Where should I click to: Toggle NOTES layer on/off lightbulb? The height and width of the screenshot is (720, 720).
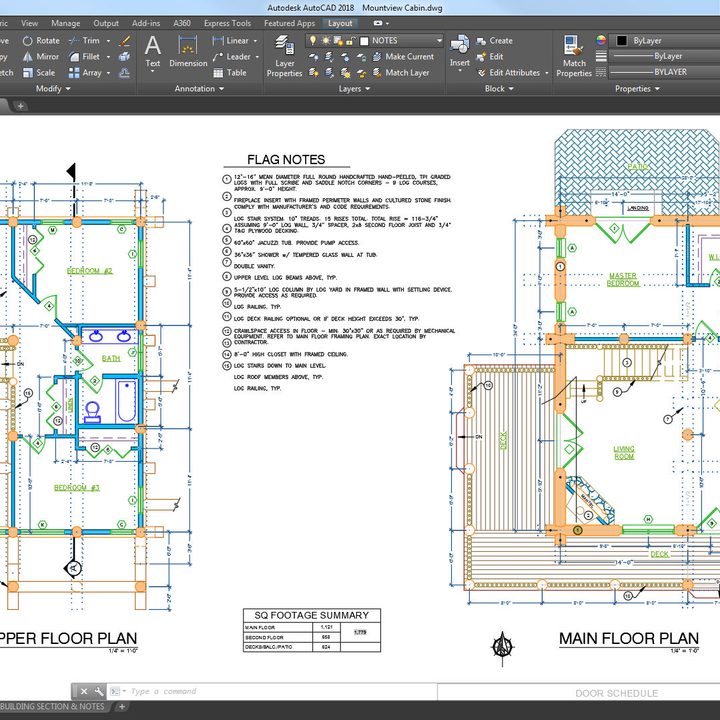coord(313,41)
